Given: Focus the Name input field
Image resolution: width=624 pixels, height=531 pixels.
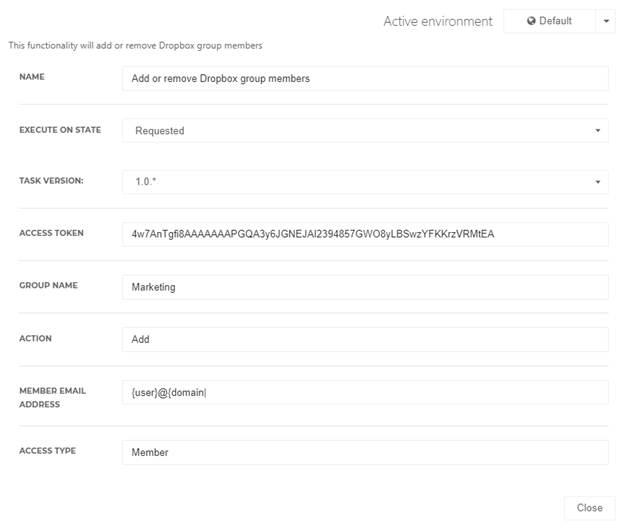Looking at the screenshot, I should [x=365, y=78].
